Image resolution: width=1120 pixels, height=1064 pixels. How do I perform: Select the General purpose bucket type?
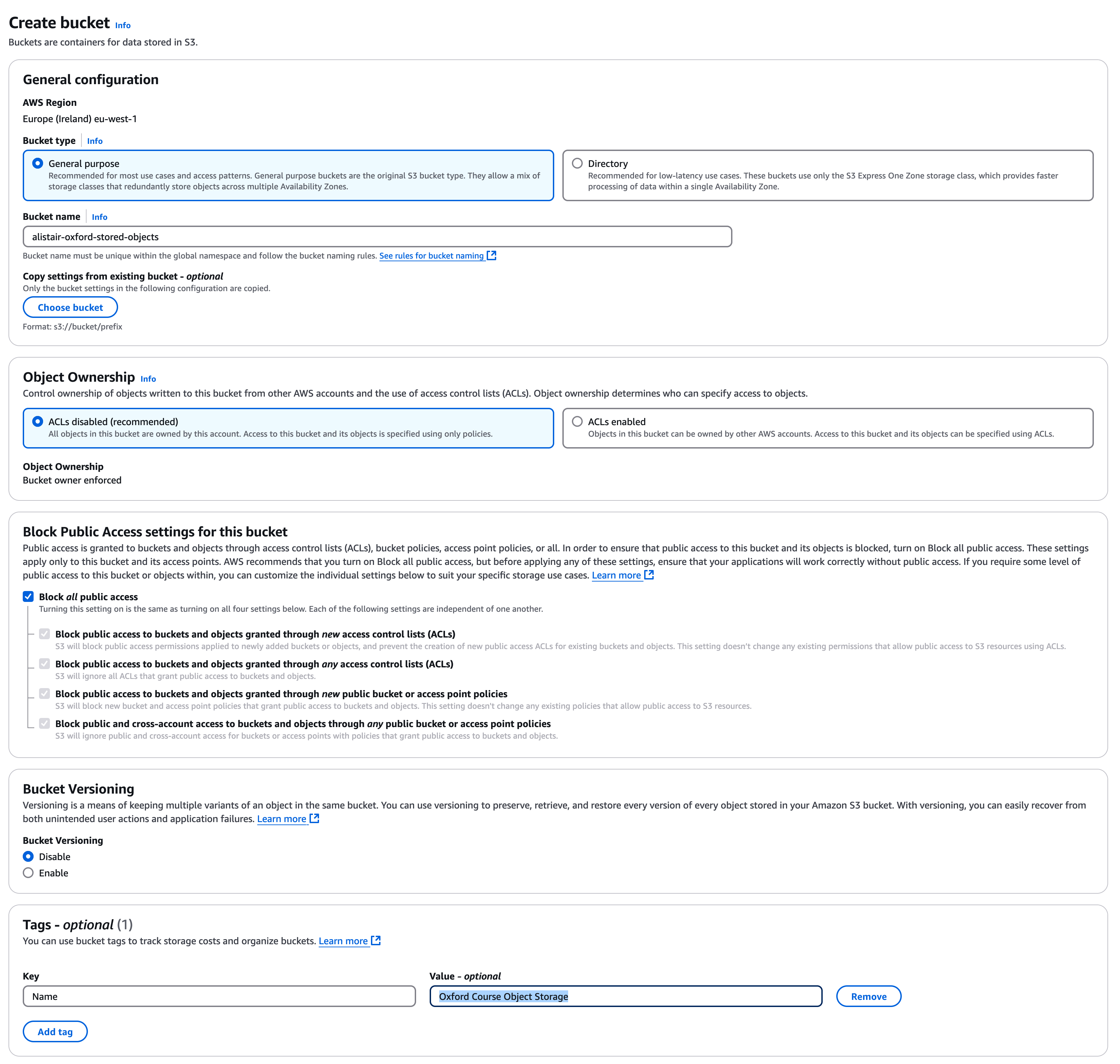point(38,163)
